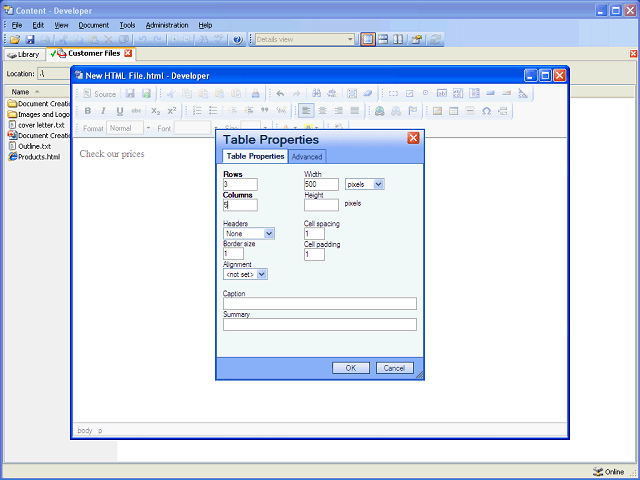Image resolution: width=640 pixels, height=480 pixels.
Task: Click the Superscript icon
Action: click(x=172, y=111)
